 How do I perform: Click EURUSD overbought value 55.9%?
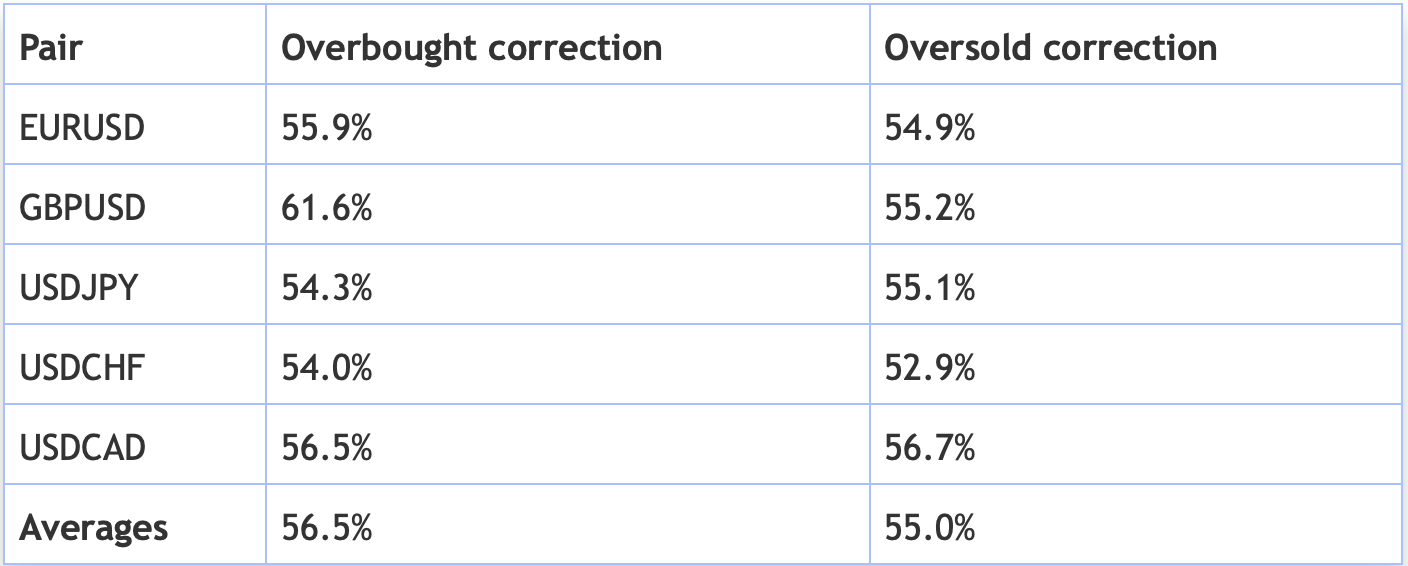[327, 128]
